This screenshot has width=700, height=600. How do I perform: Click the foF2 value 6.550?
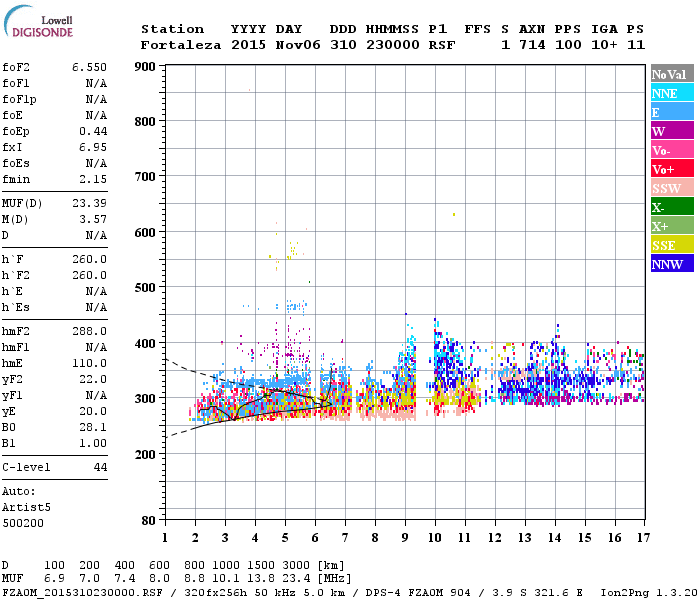(x=89, y=67)
